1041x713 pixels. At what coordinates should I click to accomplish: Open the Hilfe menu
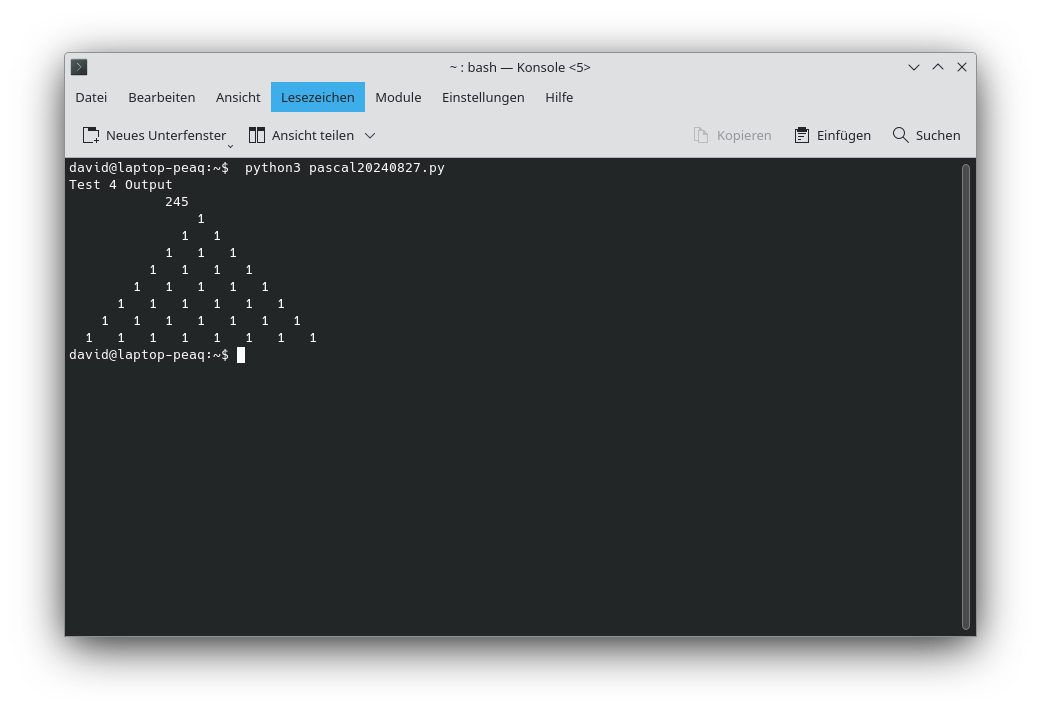[x=559, y=97]
